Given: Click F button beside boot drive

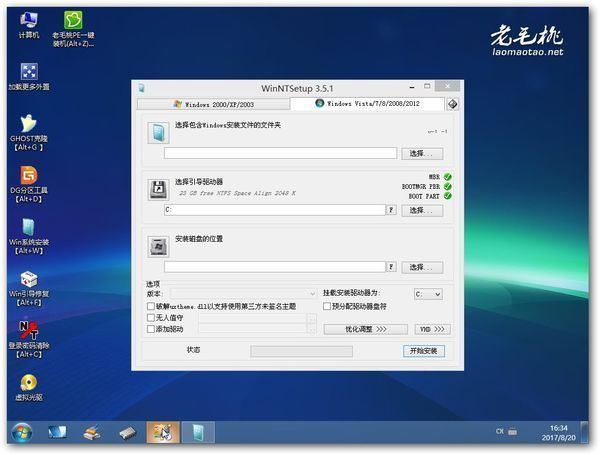Looking at the screenshot, I should [x=391, y=210].
